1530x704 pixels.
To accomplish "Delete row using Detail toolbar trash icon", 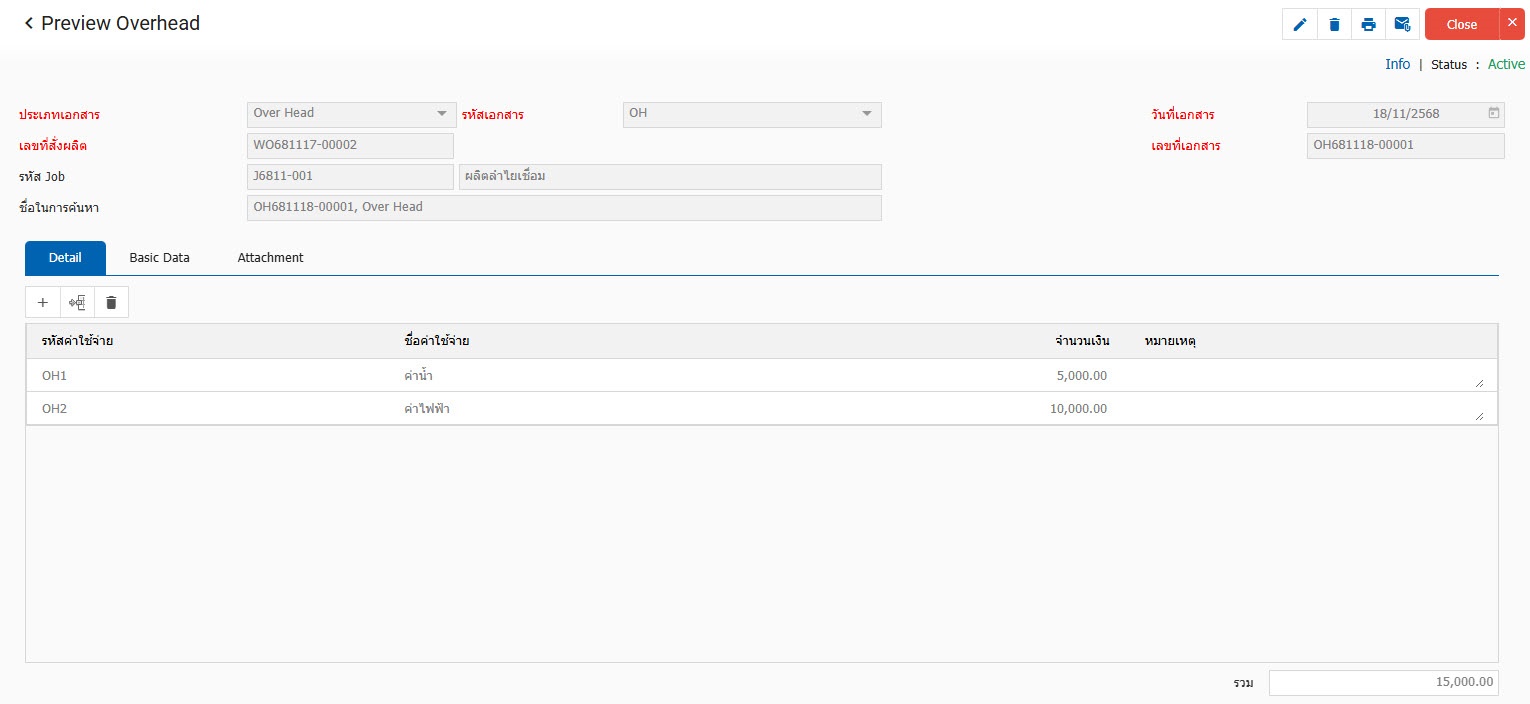I will click(111, 302).
